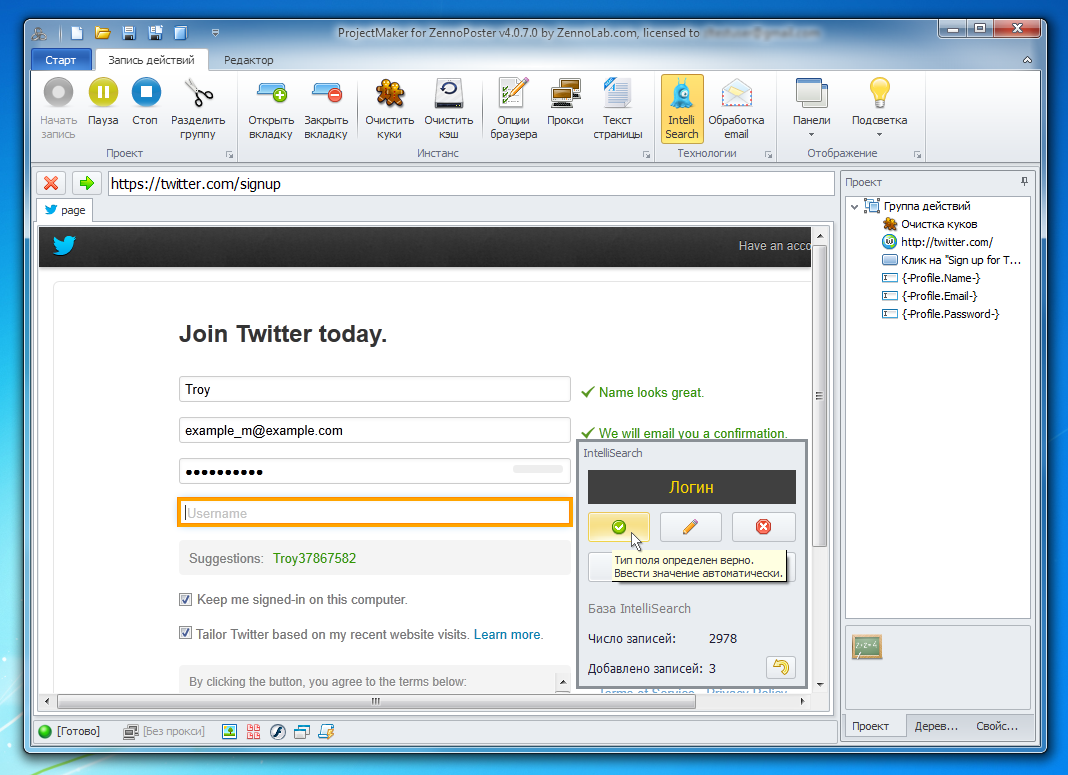Click the suggested username Troy37867582
The image size is (1068, 775).
315,558
